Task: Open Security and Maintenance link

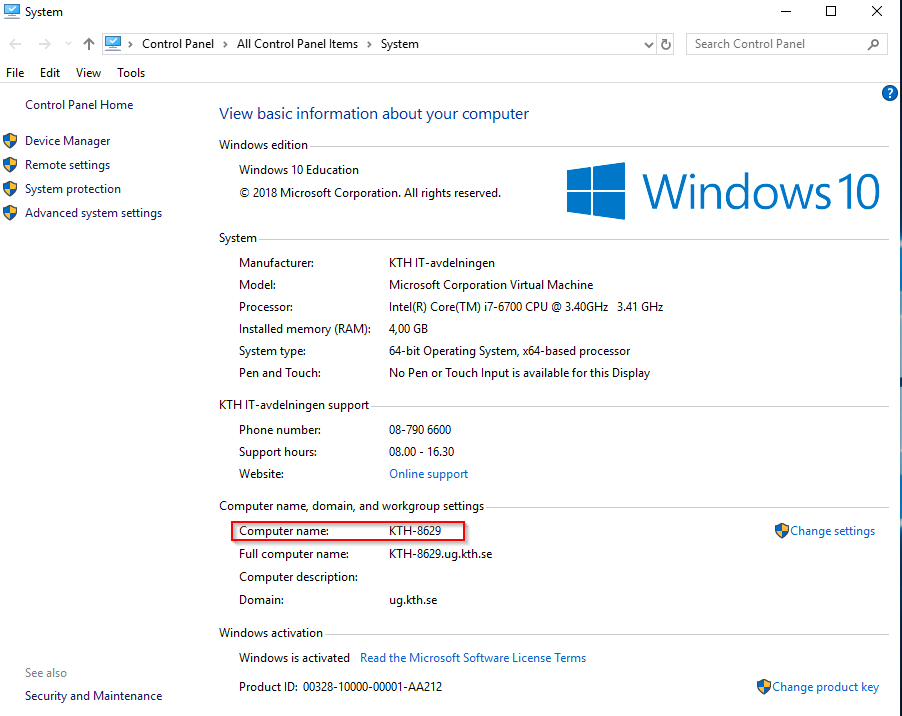Action: [93, 696]
